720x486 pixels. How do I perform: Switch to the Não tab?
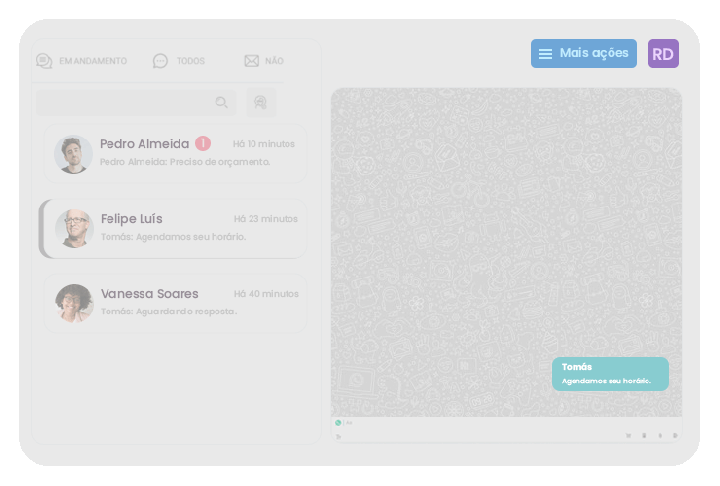[264, 61]
